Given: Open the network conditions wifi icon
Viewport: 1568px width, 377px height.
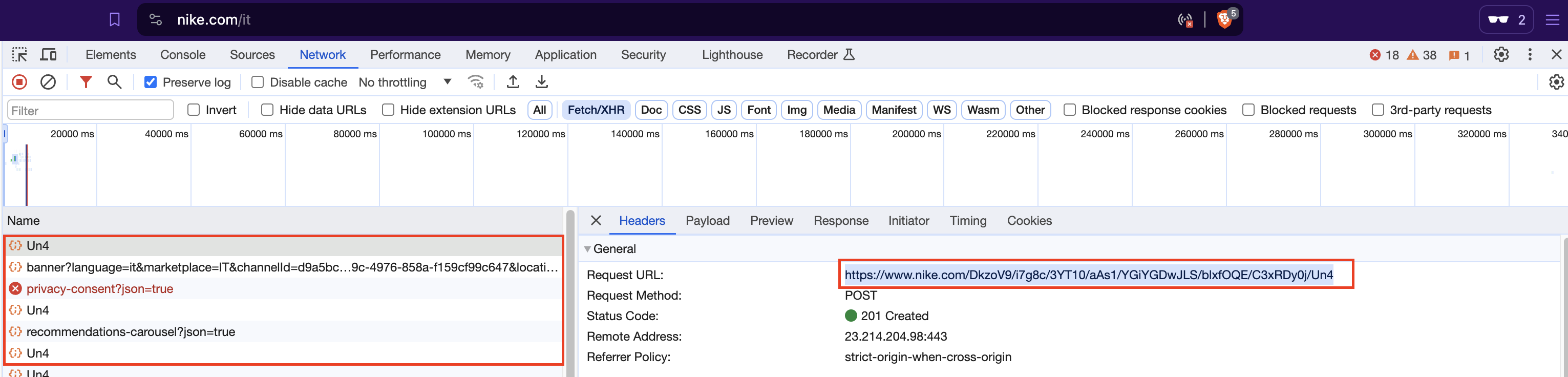Looking at the screenshot, I should pos(475,81).
